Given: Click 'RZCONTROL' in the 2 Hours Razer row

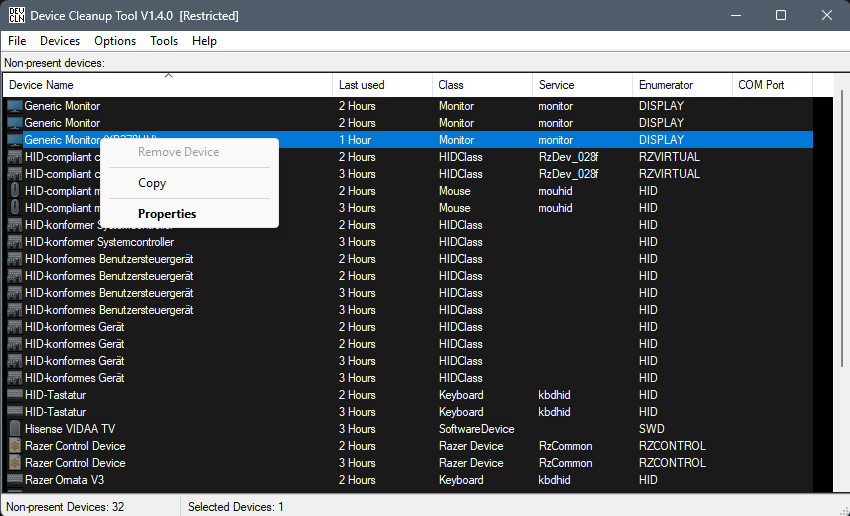Looking at the screenshot, I should click(673, 446).
